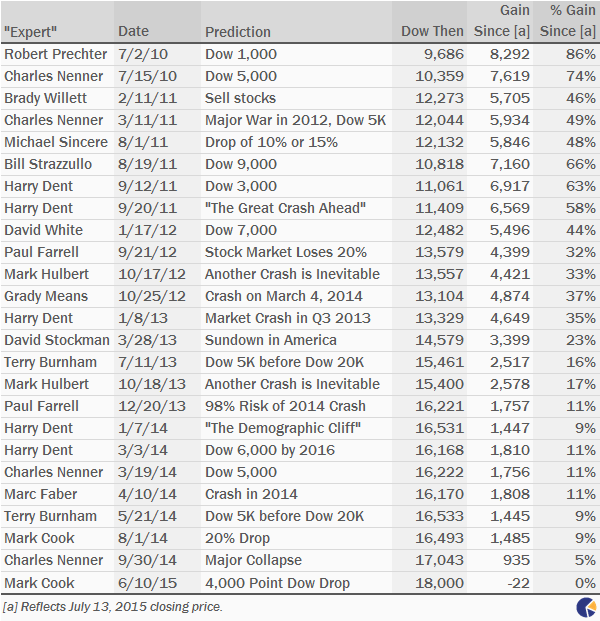Viewport: 600px width, 621px height.
Task: Select the Marc Faber name cell
Action: coord(40,494)
